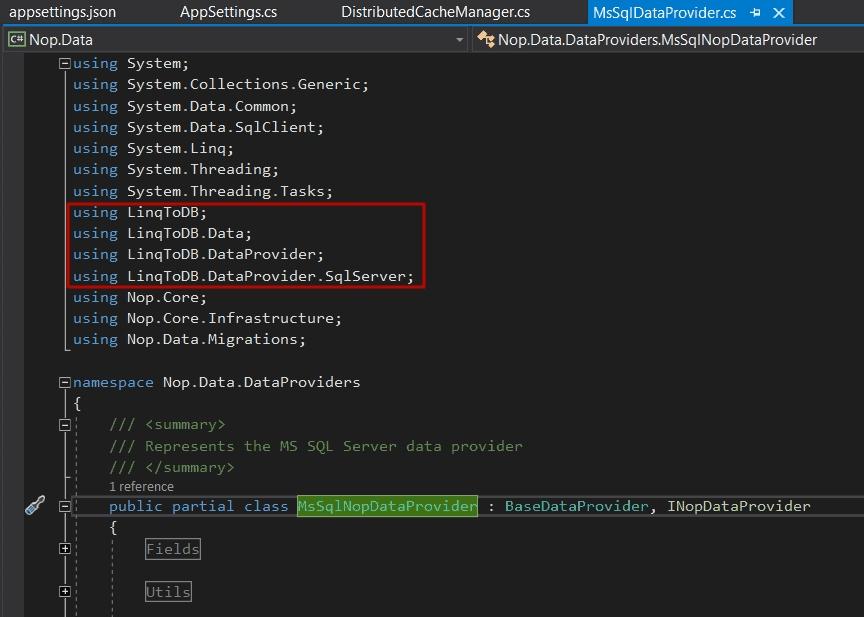Screen dimensions: 864x617
Task: Click the "1 reference" CodeLens link
Action: [141, 487]
